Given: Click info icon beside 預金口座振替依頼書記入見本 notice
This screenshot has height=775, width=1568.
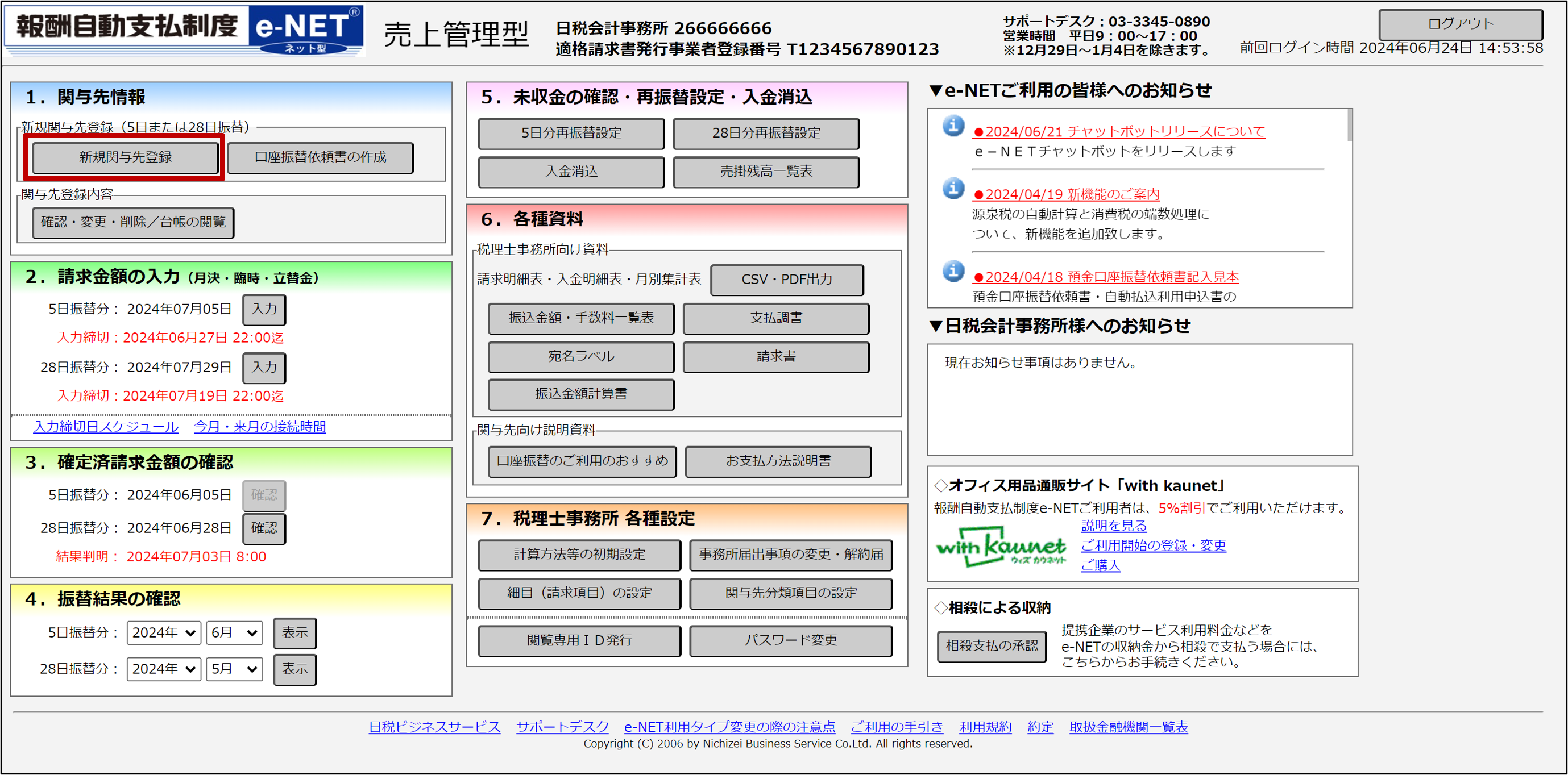Looking at the screenshot, I should (x=953, y=270).
